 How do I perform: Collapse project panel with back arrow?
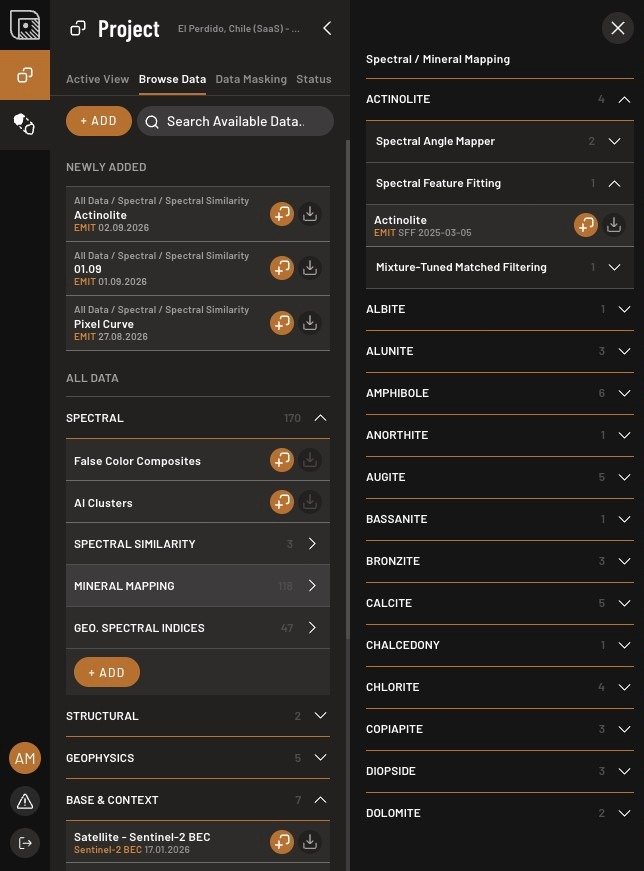327,28
